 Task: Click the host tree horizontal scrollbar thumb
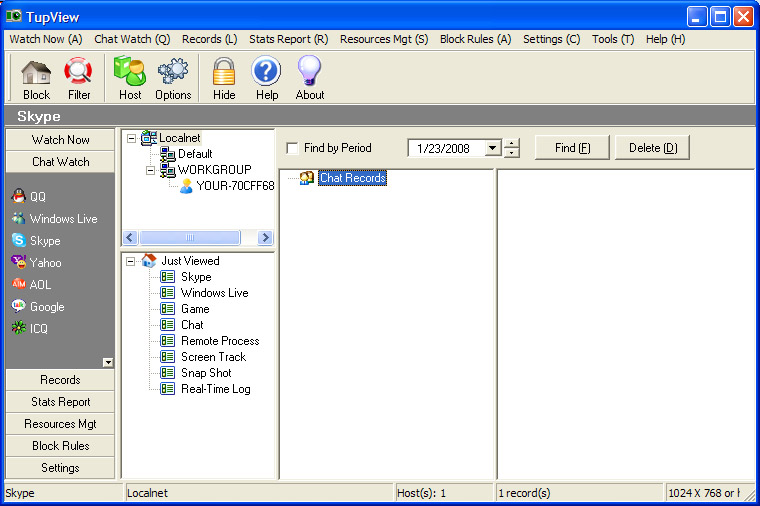click(190, 237)
